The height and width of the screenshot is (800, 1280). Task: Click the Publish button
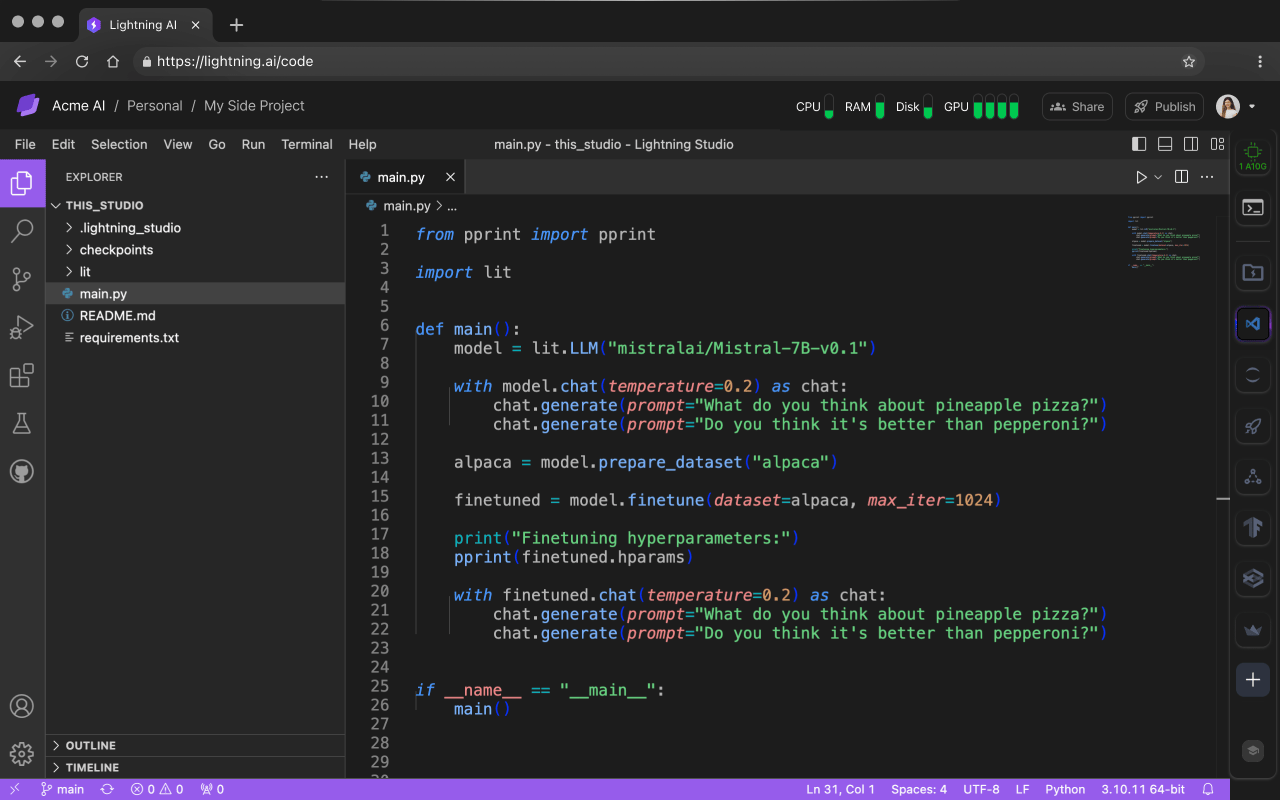[1164, 107]
